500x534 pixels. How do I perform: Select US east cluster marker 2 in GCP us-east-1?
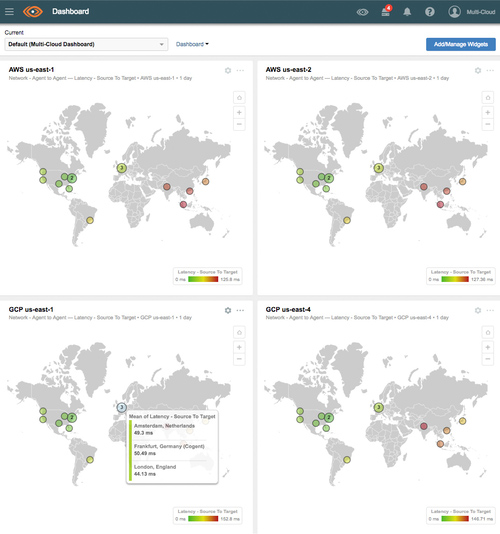(x=72, y=418)
